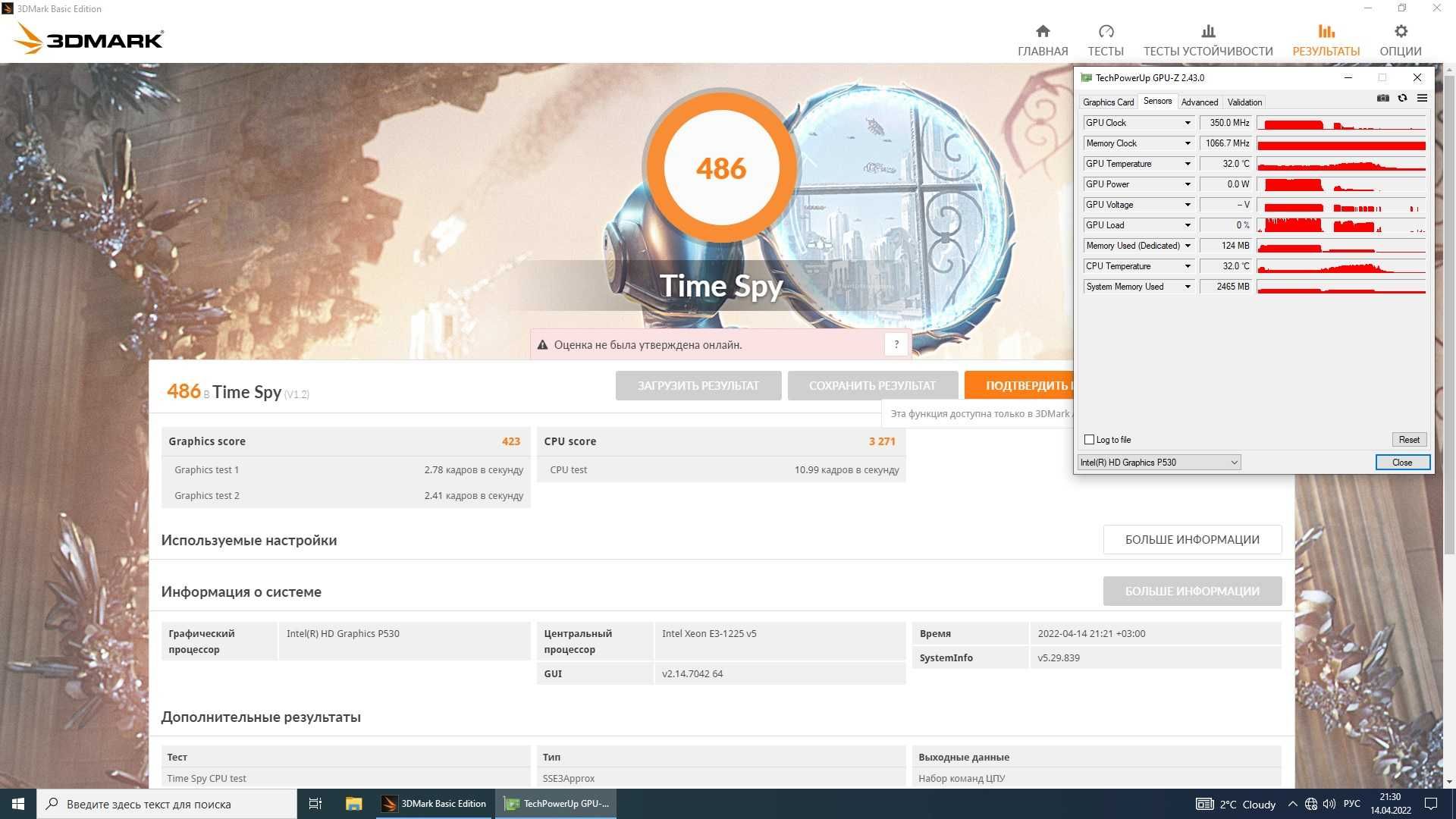Click Reset button in GPU-Z
This screenshot has width=1456, height=819.
[1409, 440]
